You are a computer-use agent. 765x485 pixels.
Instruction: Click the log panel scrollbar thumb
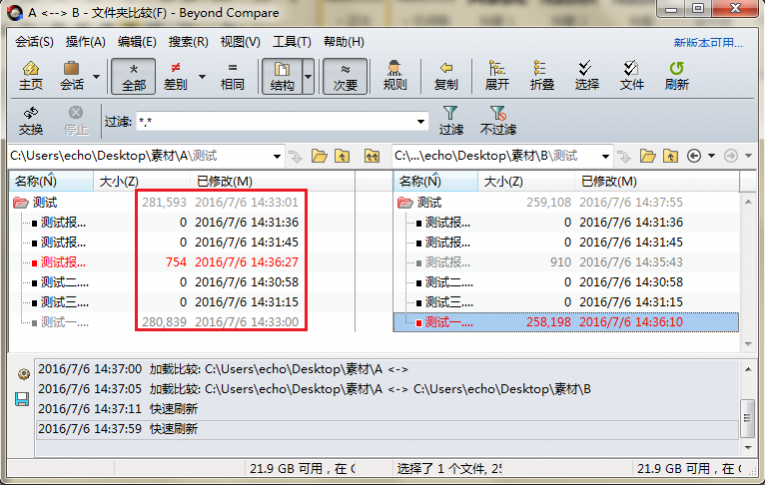coord(747,418)
